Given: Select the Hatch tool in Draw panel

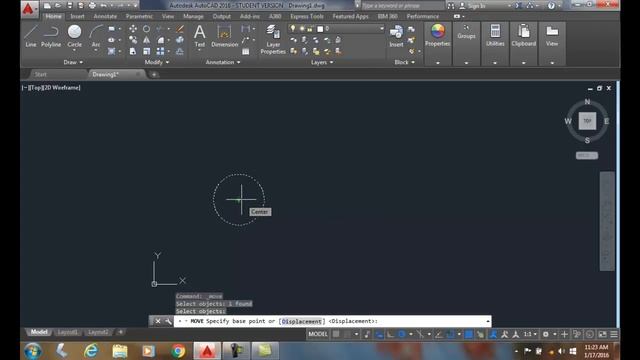Looking at the screenshot, I should [111, 51].
